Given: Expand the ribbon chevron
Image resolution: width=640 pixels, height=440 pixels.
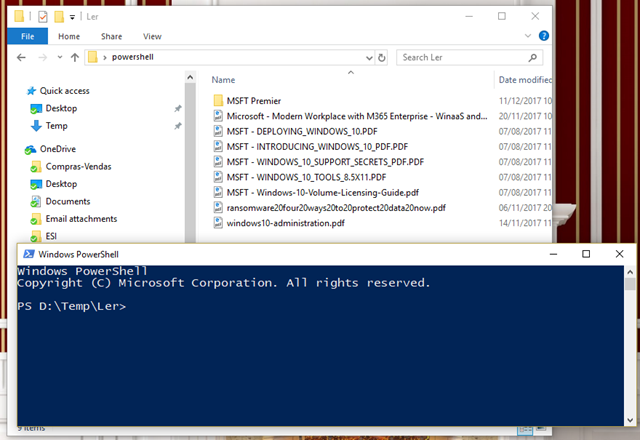Looking at the screenshot, I should 528,36.
